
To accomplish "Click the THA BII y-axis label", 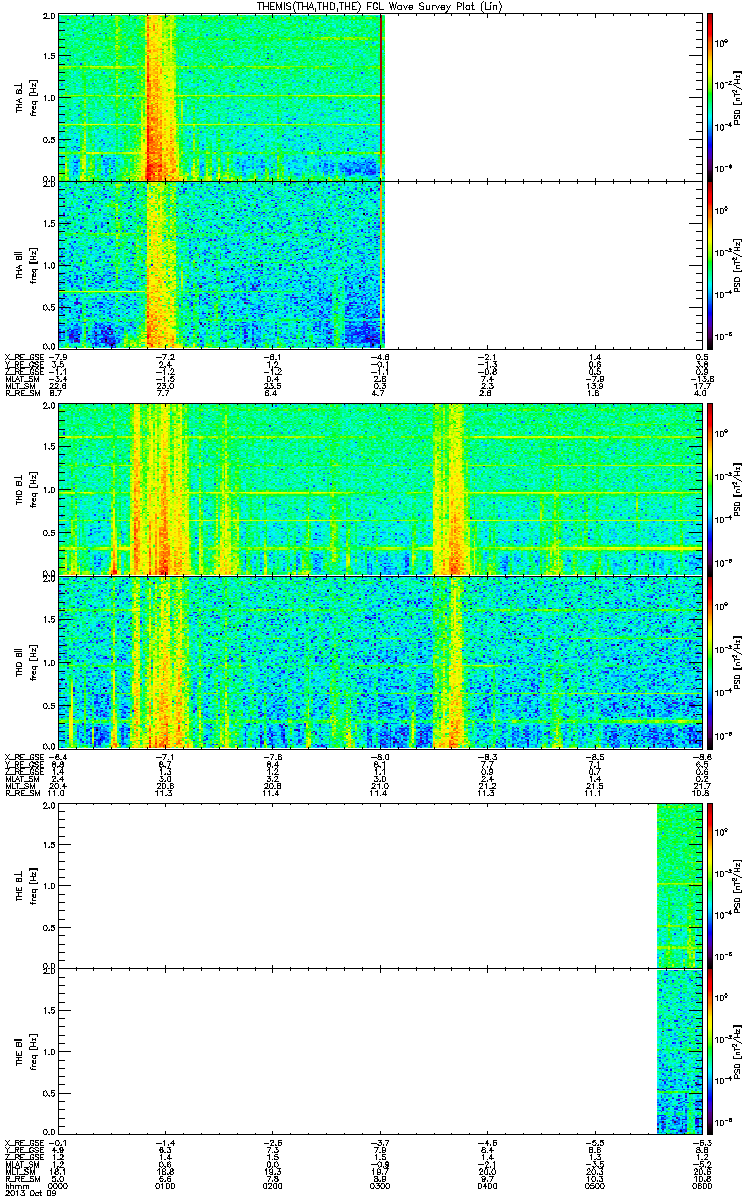I will coord(25,265).
